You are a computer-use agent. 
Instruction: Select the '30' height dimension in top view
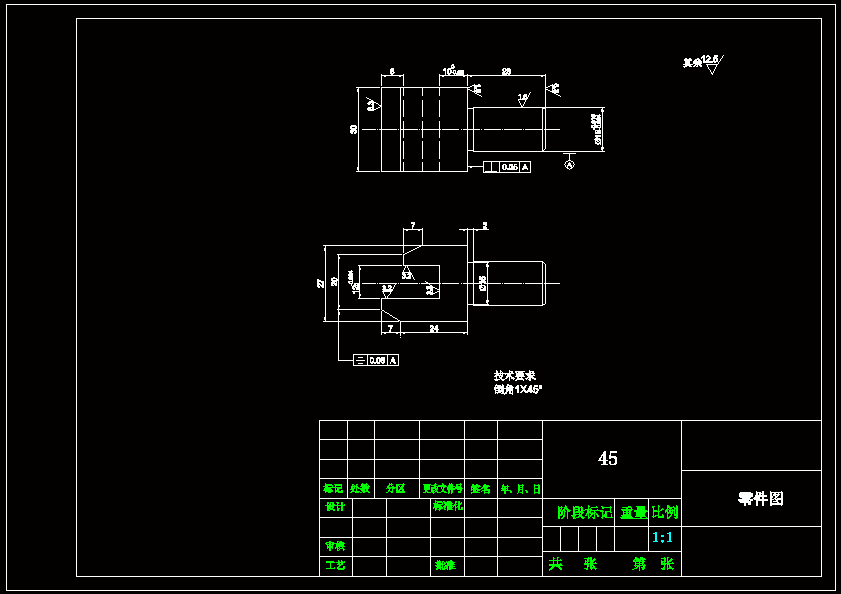point(353,129)
